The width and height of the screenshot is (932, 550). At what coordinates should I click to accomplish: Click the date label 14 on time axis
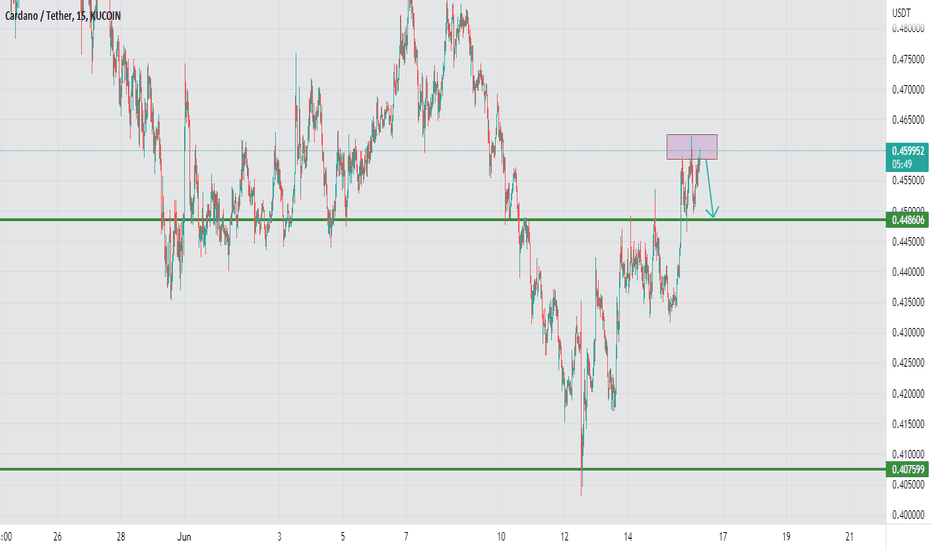[x=628, y=537]
